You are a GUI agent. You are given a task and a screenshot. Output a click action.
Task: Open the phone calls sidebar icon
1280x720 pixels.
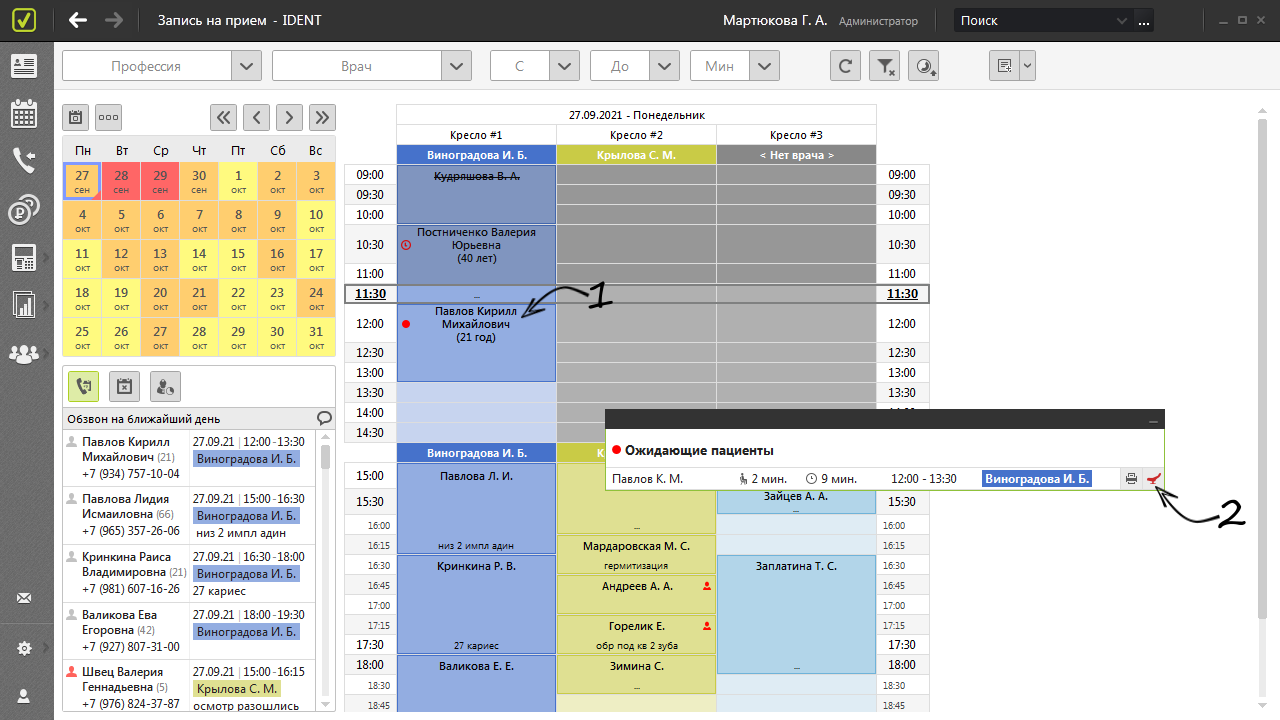coord(24,161)
